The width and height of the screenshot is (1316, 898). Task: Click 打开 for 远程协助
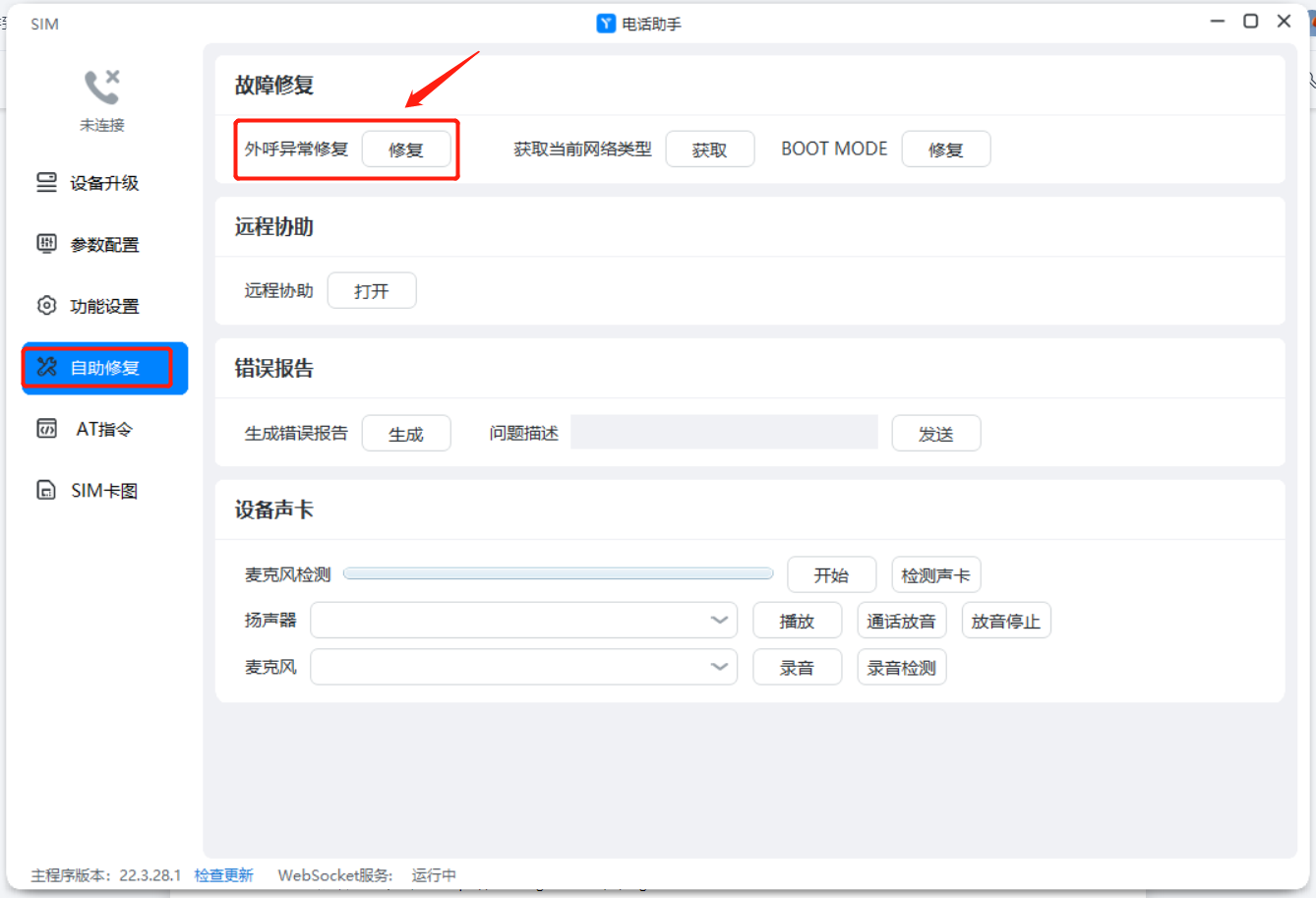coord(372,291)
